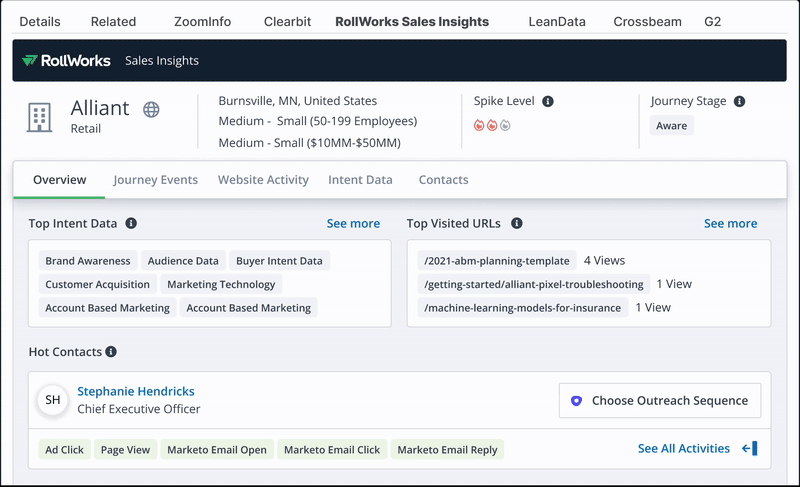
Task: Click the Hot Contacts info icon
Action: (x=111, y=351)
